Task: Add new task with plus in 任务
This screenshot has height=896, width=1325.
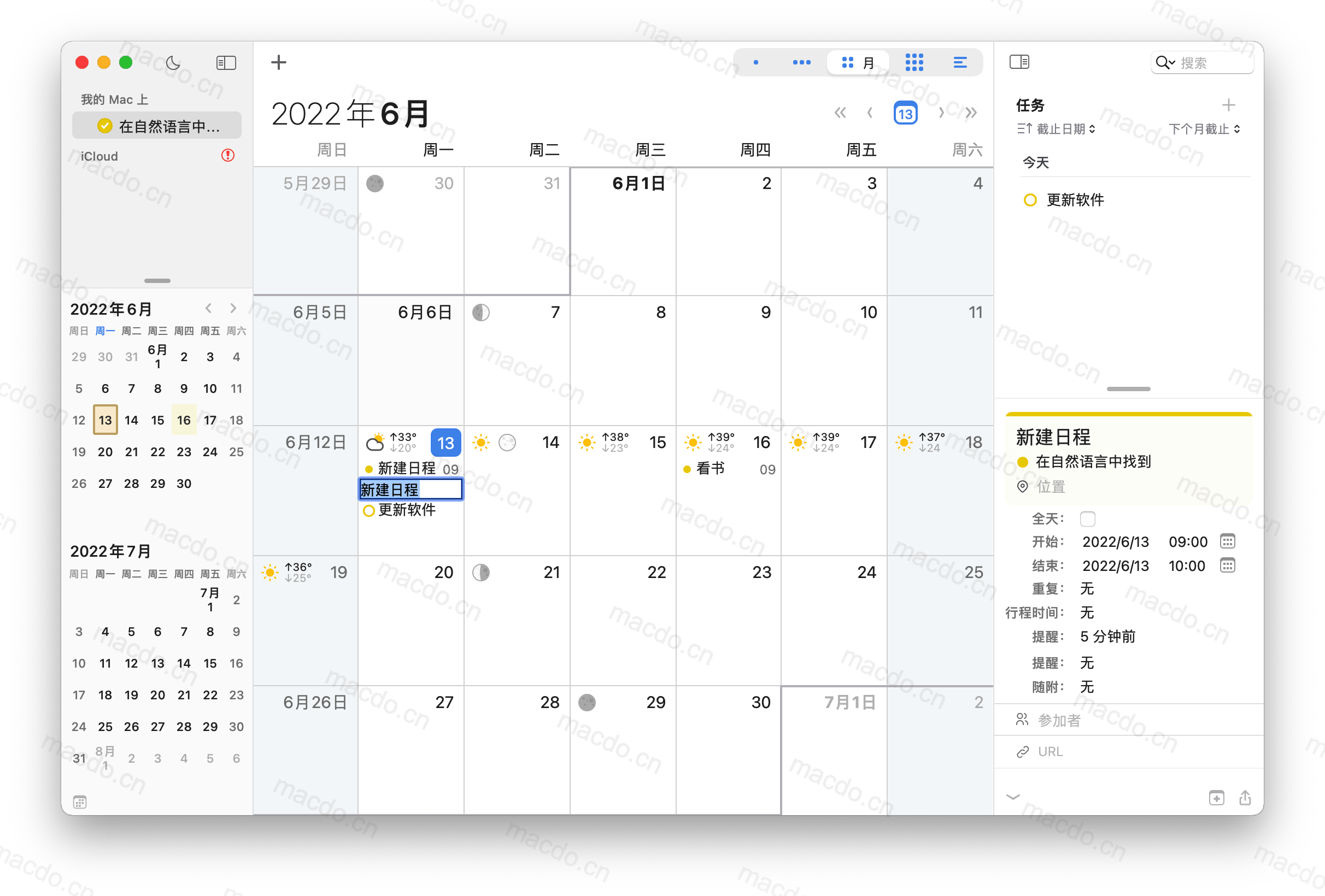Action: point(1229,105)
